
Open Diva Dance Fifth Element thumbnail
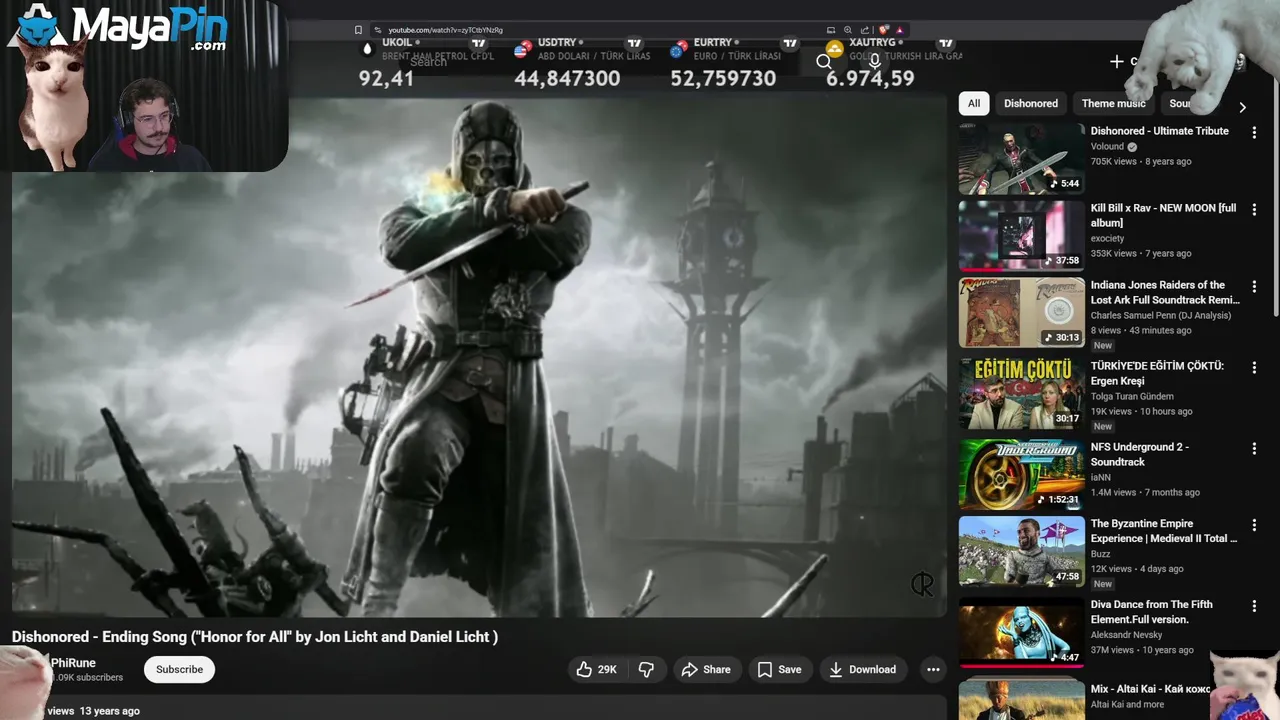1021,632
